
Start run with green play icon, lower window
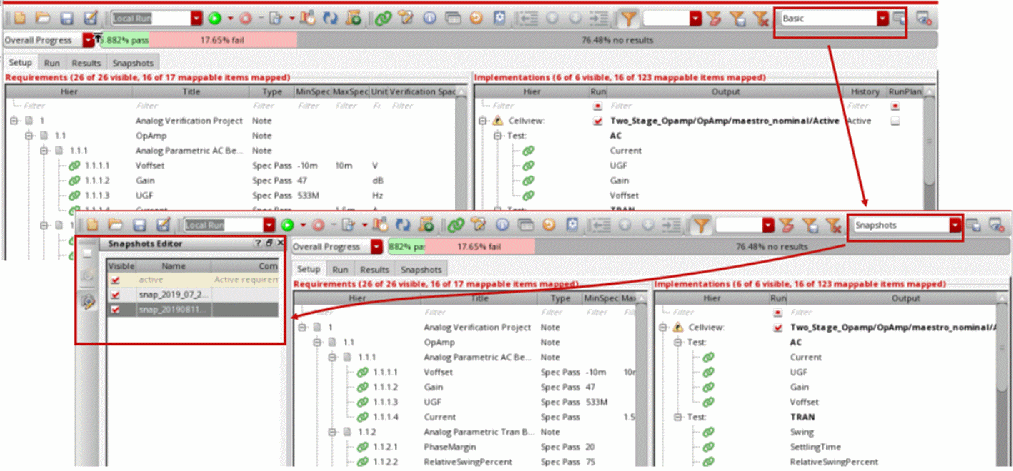coord(287,225)
